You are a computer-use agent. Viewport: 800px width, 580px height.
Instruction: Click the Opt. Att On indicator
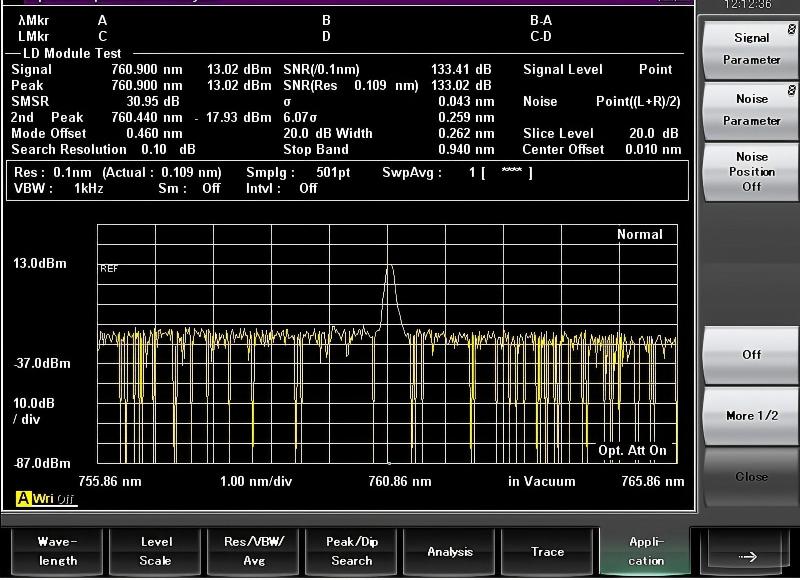pyautogui.click(x=632, y=450)
